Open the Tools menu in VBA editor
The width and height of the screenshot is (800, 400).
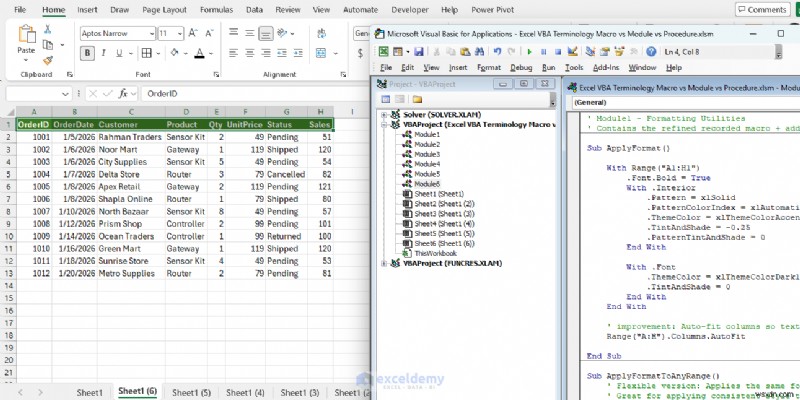(574, 67)
